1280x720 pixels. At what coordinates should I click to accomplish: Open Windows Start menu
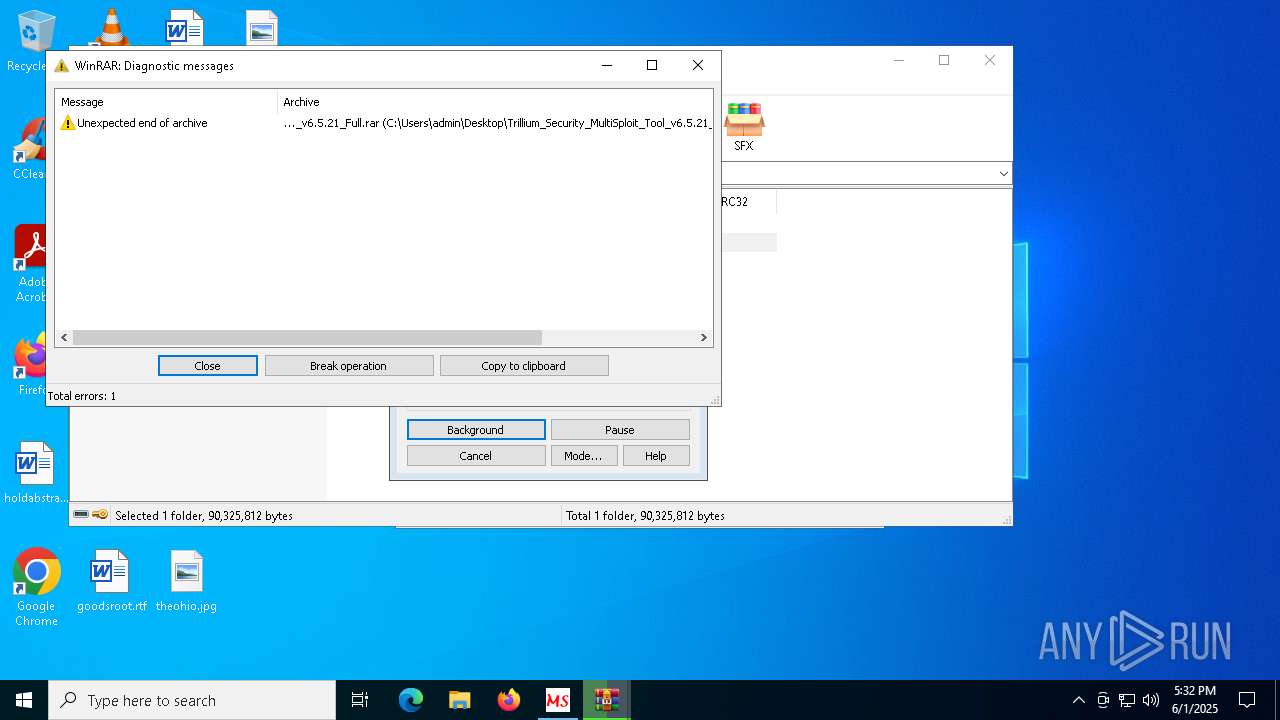tap(24, 700)
